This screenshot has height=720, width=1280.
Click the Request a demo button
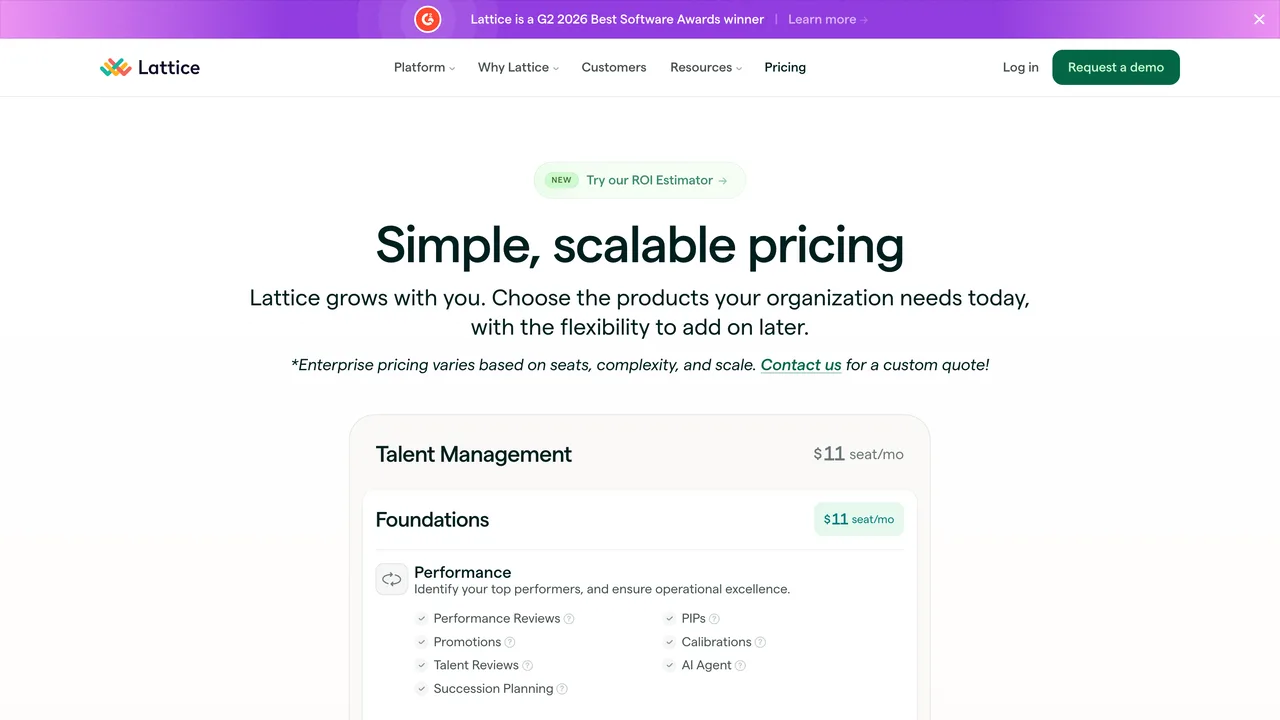(1116, 67)
